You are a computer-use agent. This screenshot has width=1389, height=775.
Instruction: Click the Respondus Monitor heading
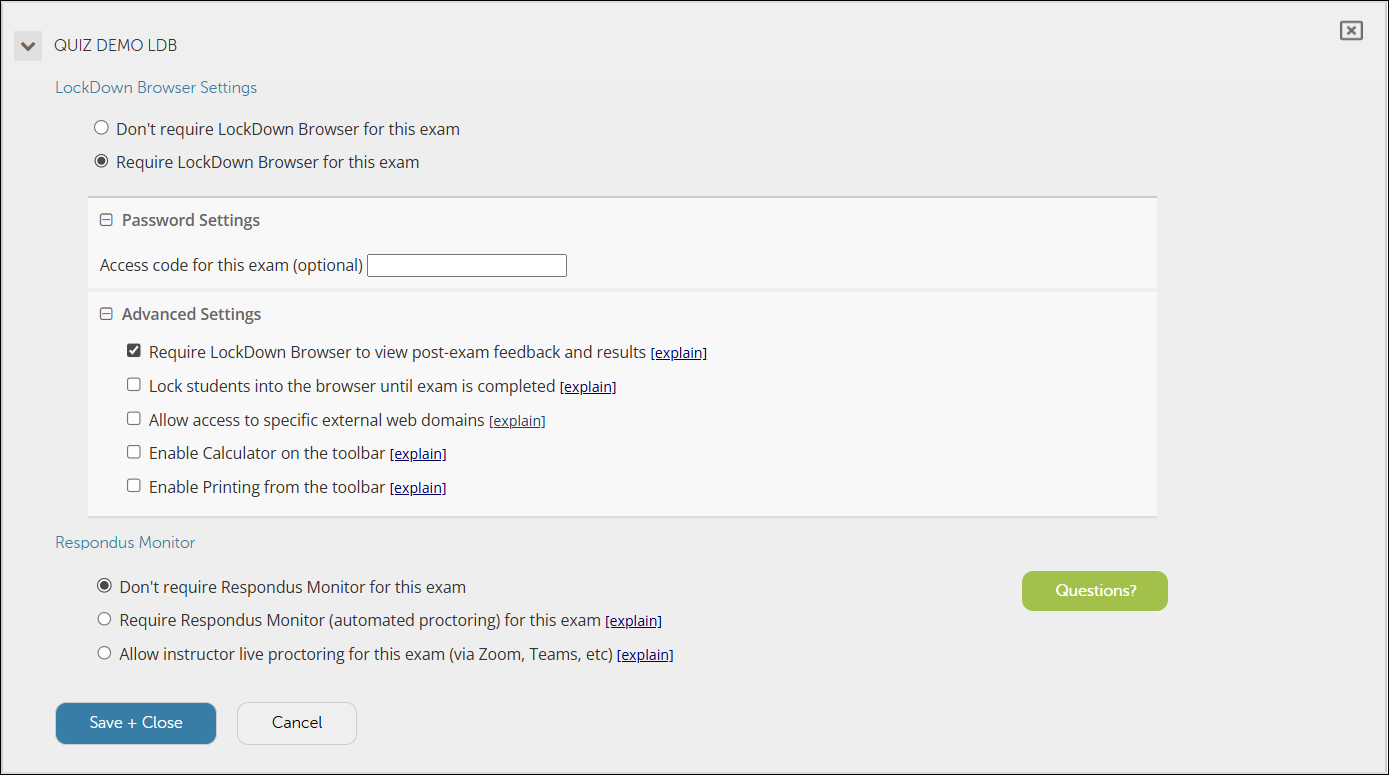pyautogui.click(x=125, y=542)
